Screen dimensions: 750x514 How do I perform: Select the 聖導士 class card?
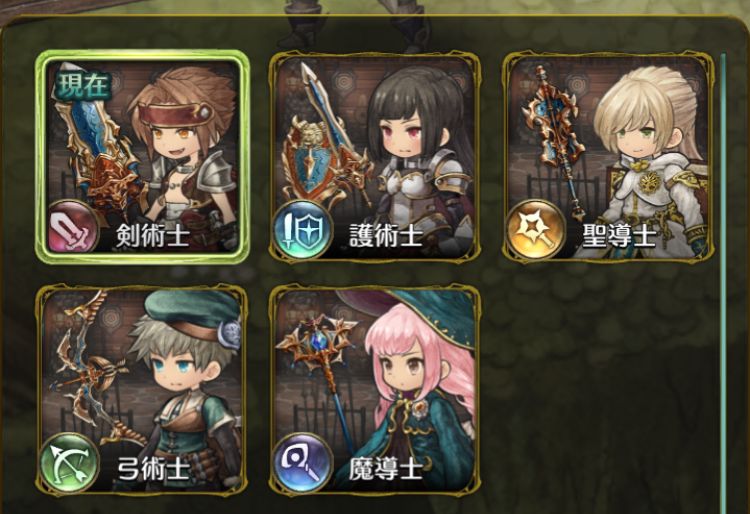point(608,157)
